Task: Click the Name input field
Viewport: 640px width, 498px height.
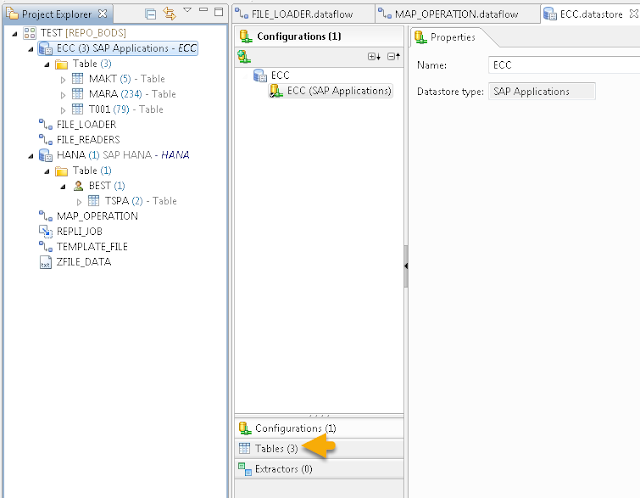Action: [564, 65]
